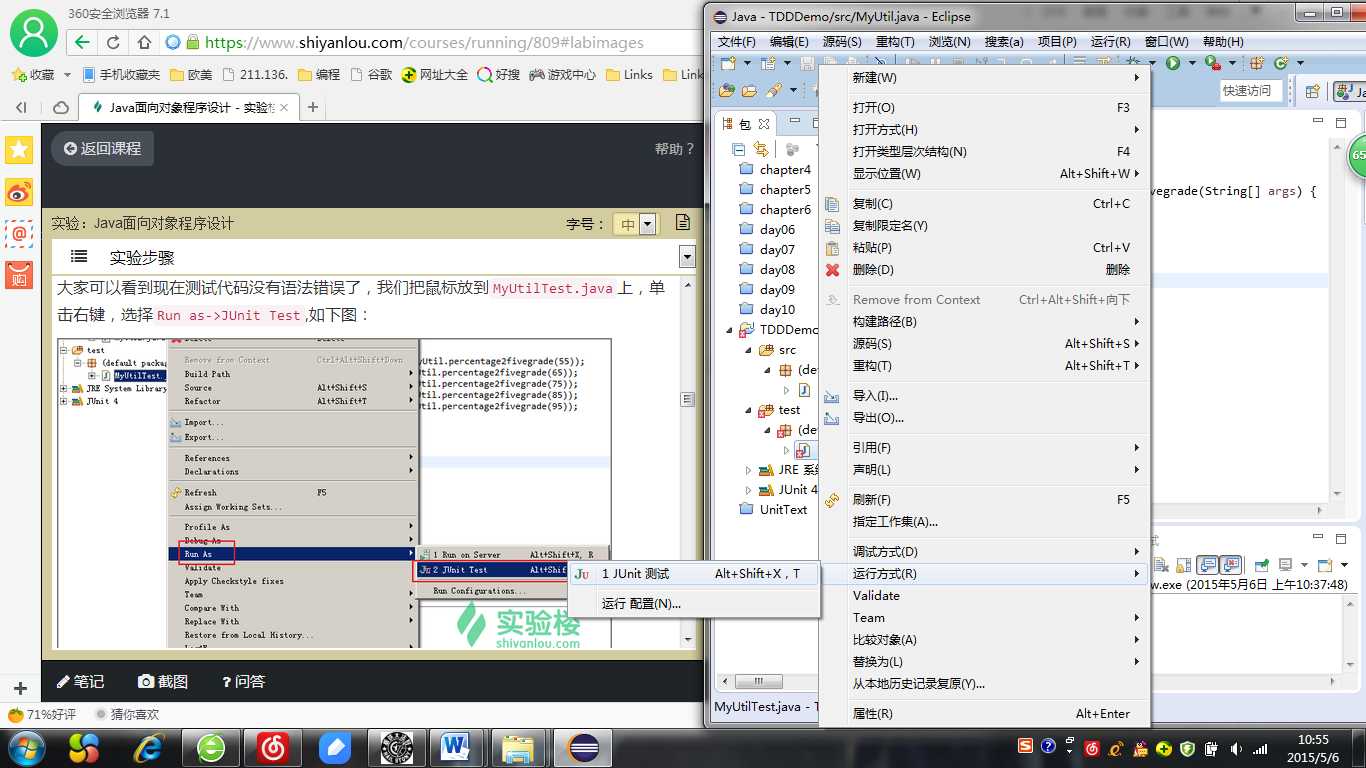Click the 网址大全 bookmark
The height and width of the screenshot is (768, 1366).
[434, 75]
